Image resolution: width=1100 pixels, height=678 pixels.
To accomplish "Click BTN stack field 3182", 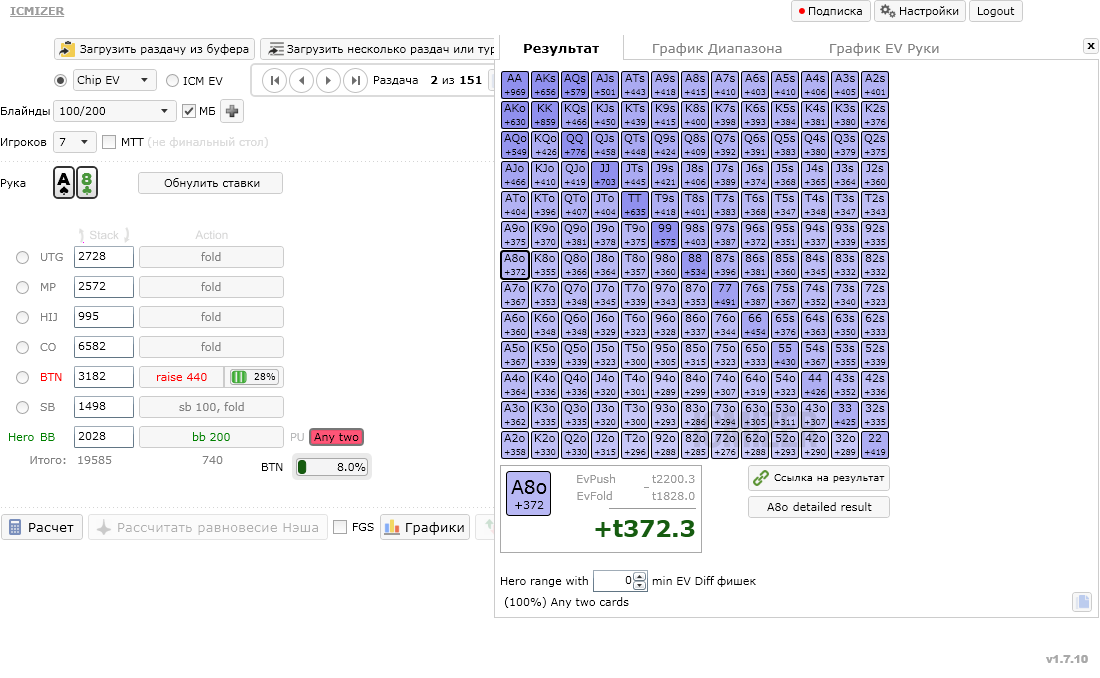I will point(104,377).
